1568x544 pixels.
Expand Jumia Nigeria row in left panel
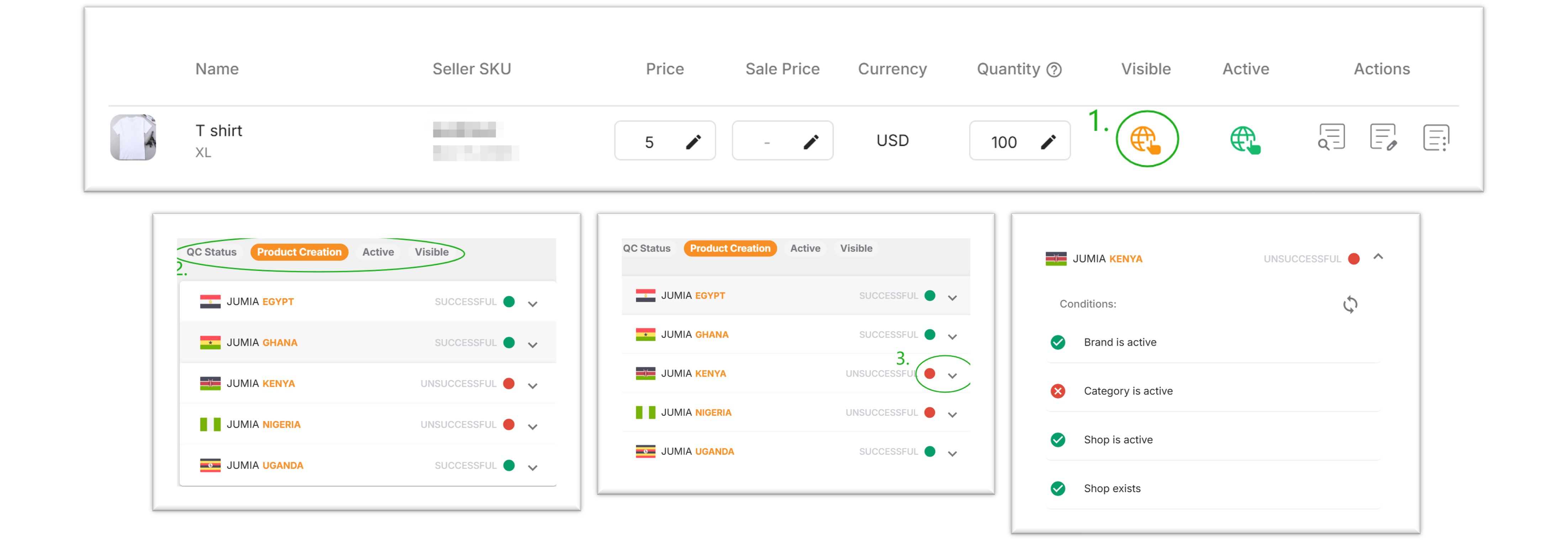(x=533, y=427)
